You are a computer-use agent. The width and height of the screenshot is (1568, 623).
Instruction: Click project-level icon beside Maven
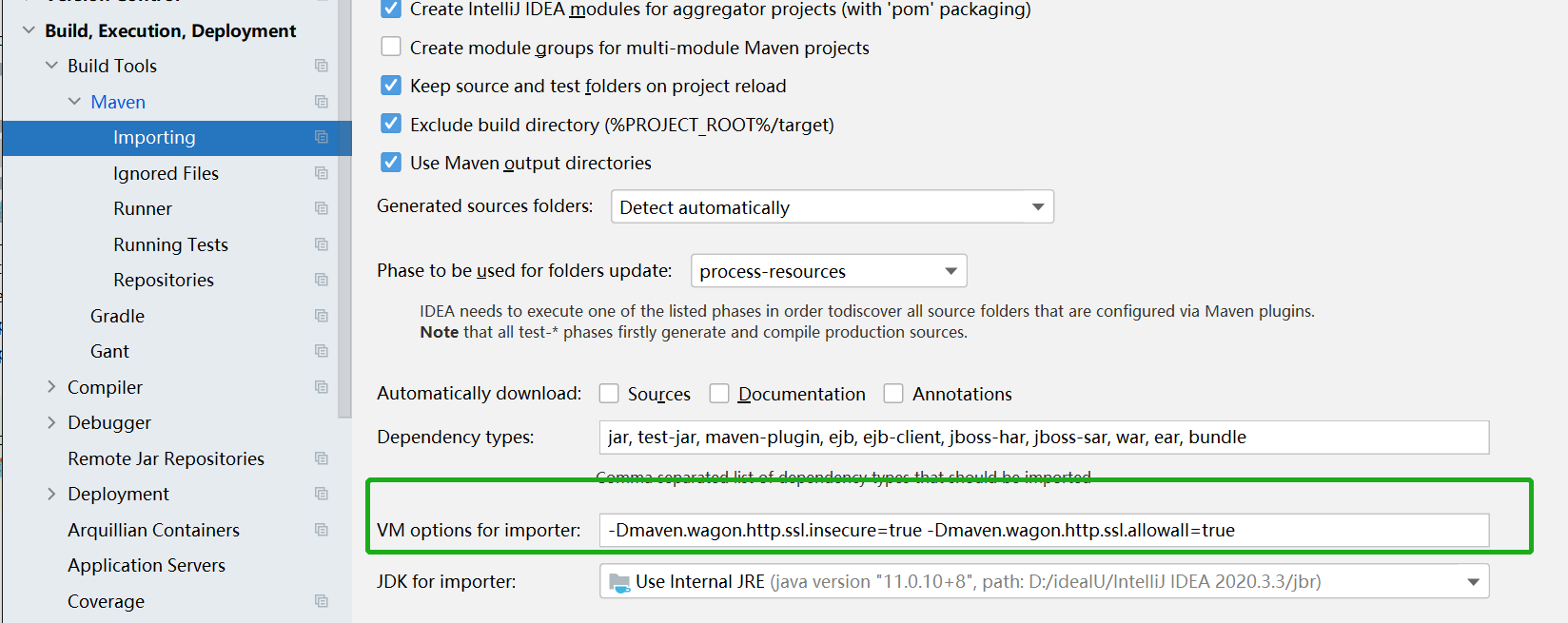[x=322, y=102]
